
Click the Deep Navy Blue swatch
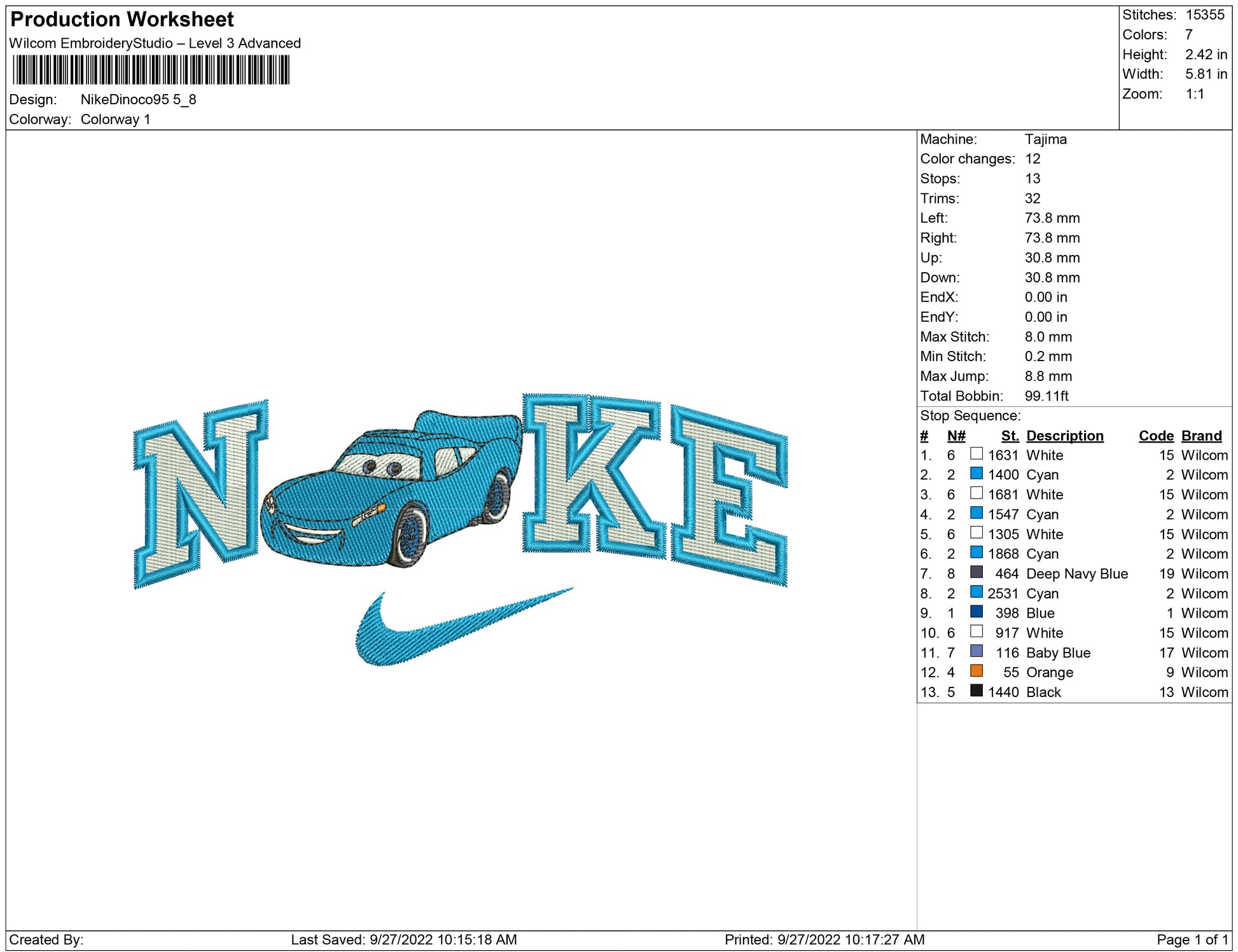(x=976, y=572)
